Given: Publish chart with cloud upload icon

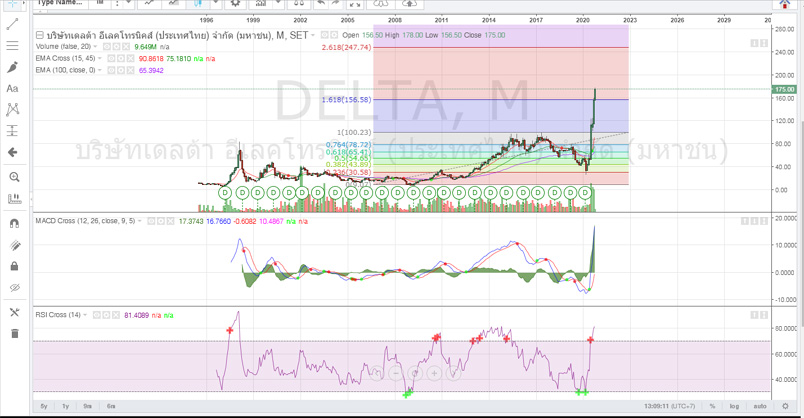Looking at the screenshot, I should 409,4.
